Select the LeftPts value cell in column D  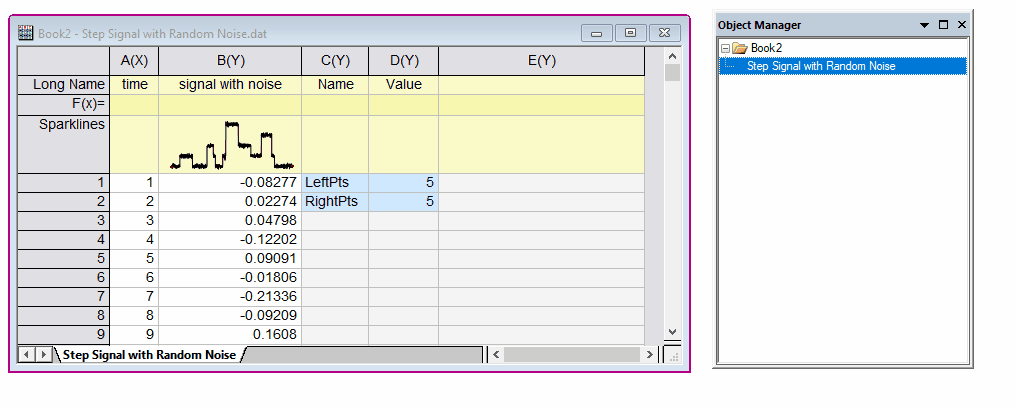(x=403, y=183)
